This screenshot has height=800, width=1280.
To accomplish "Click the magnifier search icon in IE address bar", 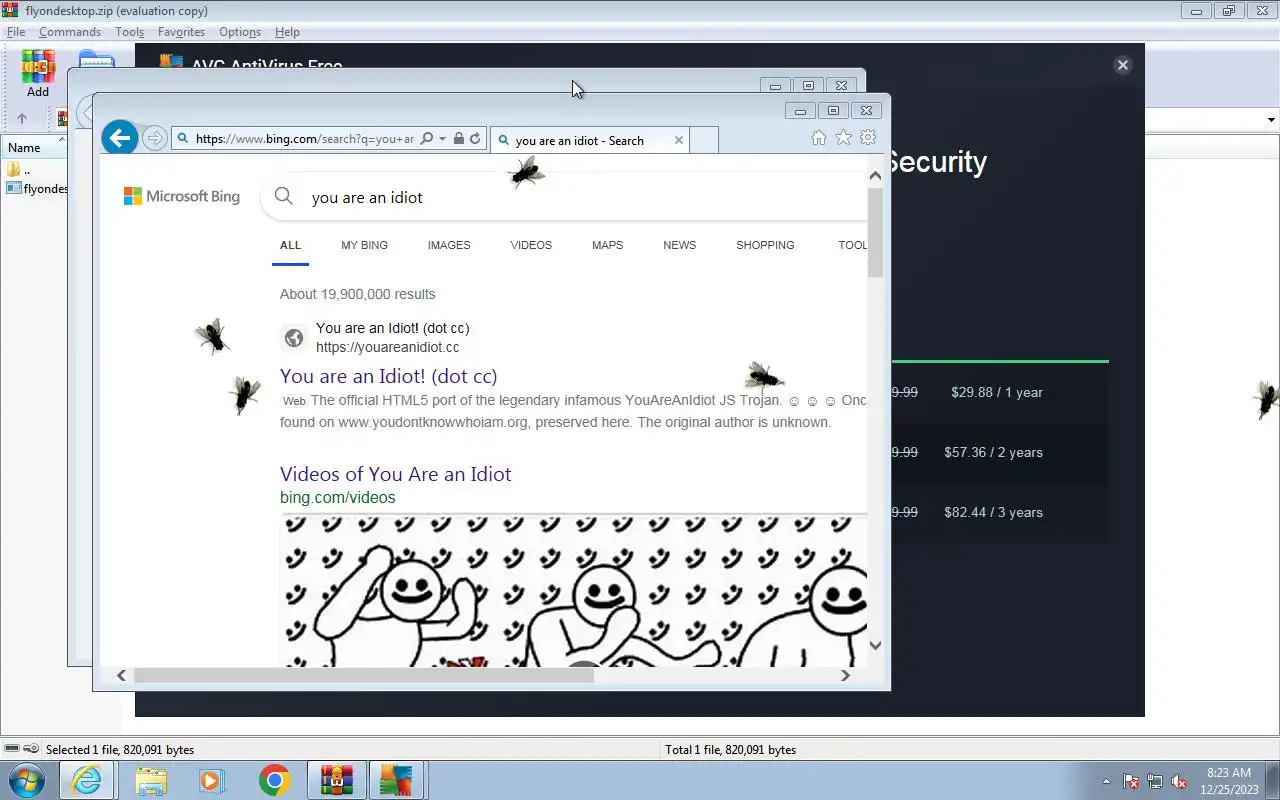I will [427, 138].
